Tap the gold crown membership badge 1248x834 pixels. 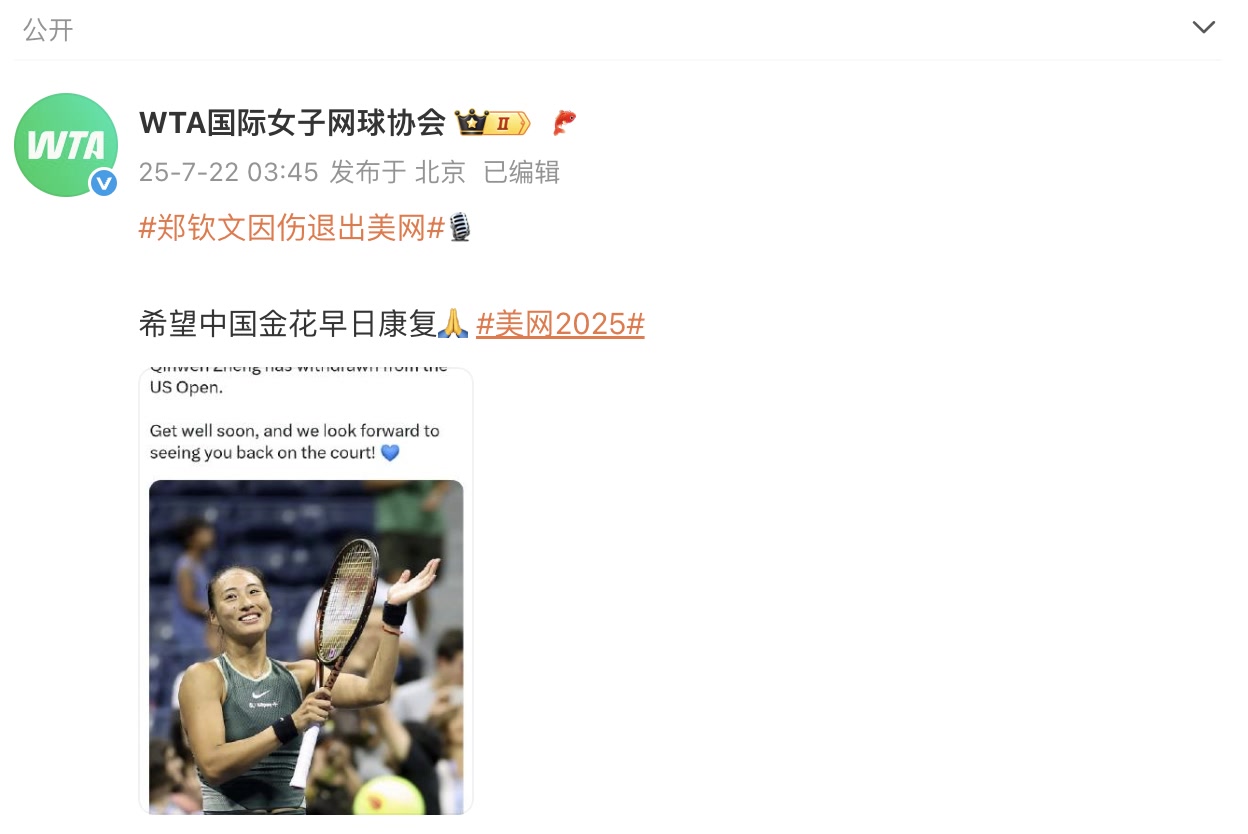[x=492, y=122]
